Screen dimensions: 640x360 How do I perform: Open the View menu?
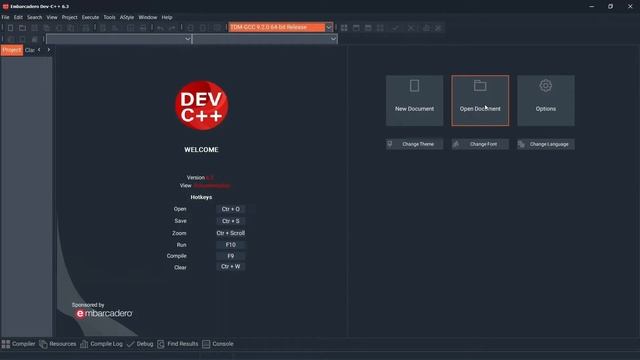click(52, 17)
